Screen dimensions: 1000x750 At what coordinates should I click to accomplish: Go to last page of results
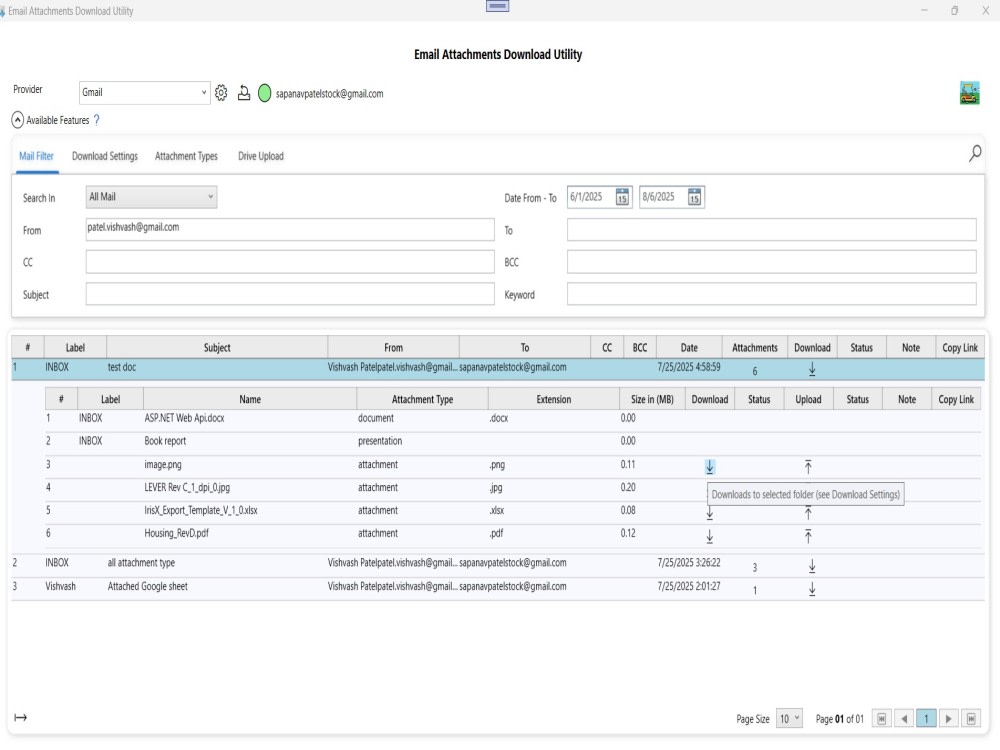point(971,719)
